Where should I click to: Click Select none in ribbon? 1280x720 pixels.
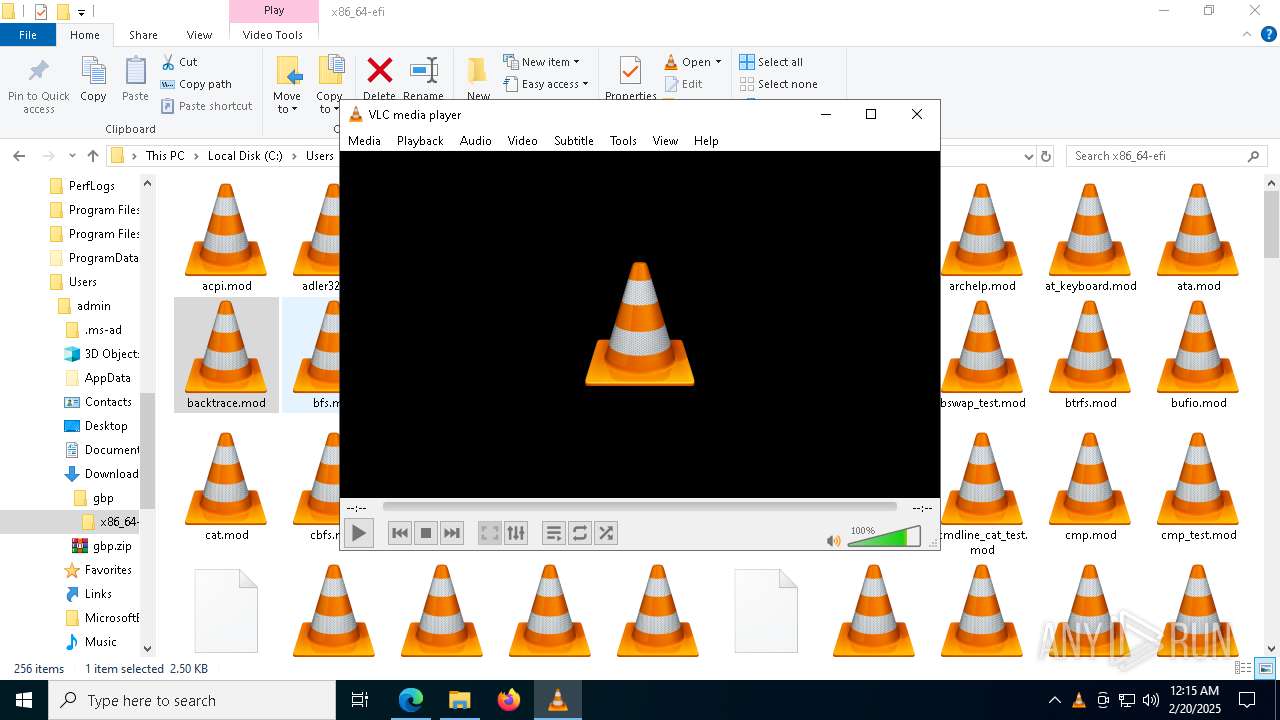click(x=778, y=84)
